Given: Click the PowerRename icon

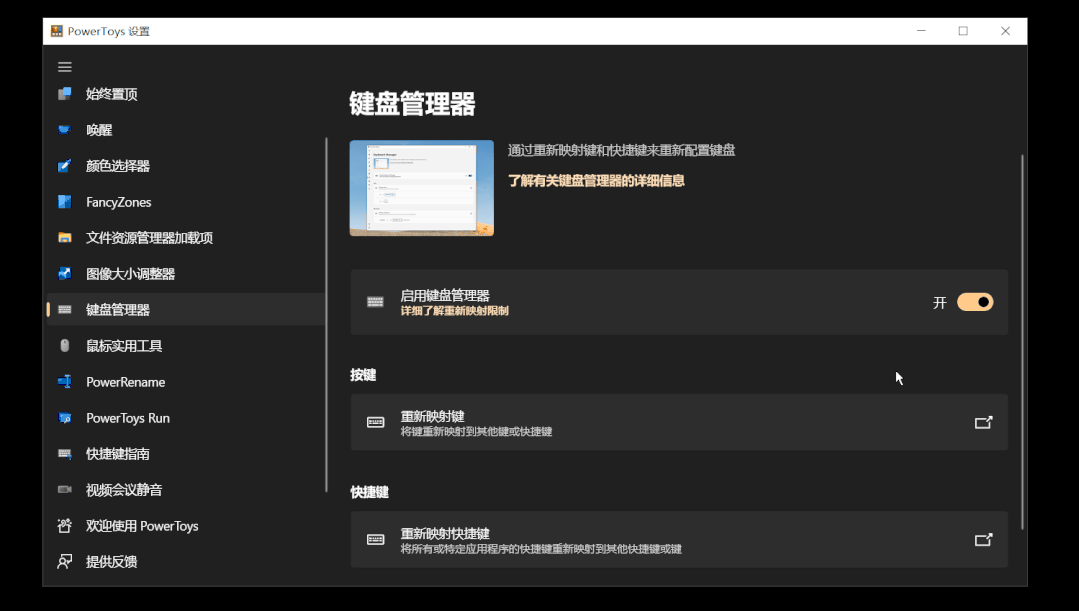Looking at the screenshot, I should (x=65, y=381).
